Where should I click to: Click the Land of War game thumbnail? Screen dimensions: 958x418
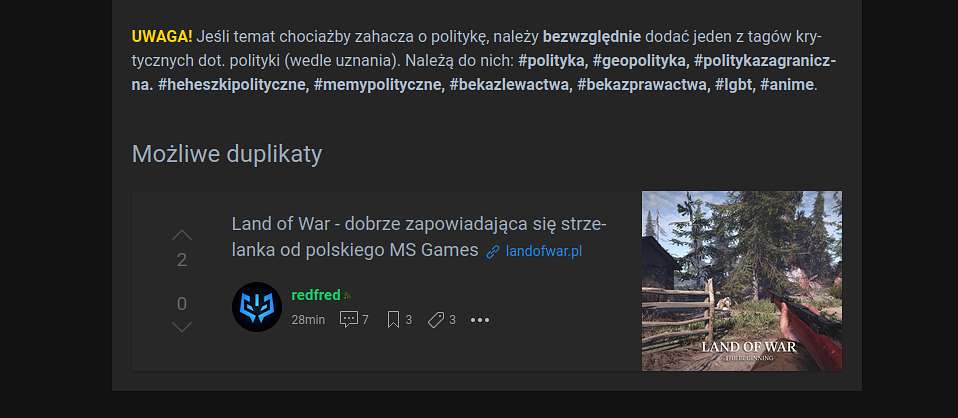coord(742,281)
